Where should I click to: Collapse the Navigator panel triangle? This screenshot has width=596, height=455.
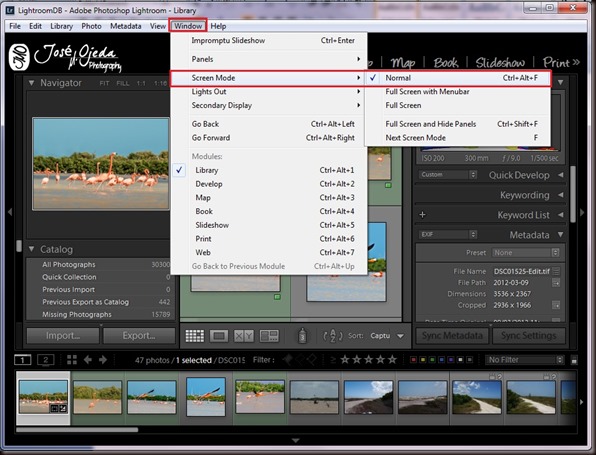point(32,82)
